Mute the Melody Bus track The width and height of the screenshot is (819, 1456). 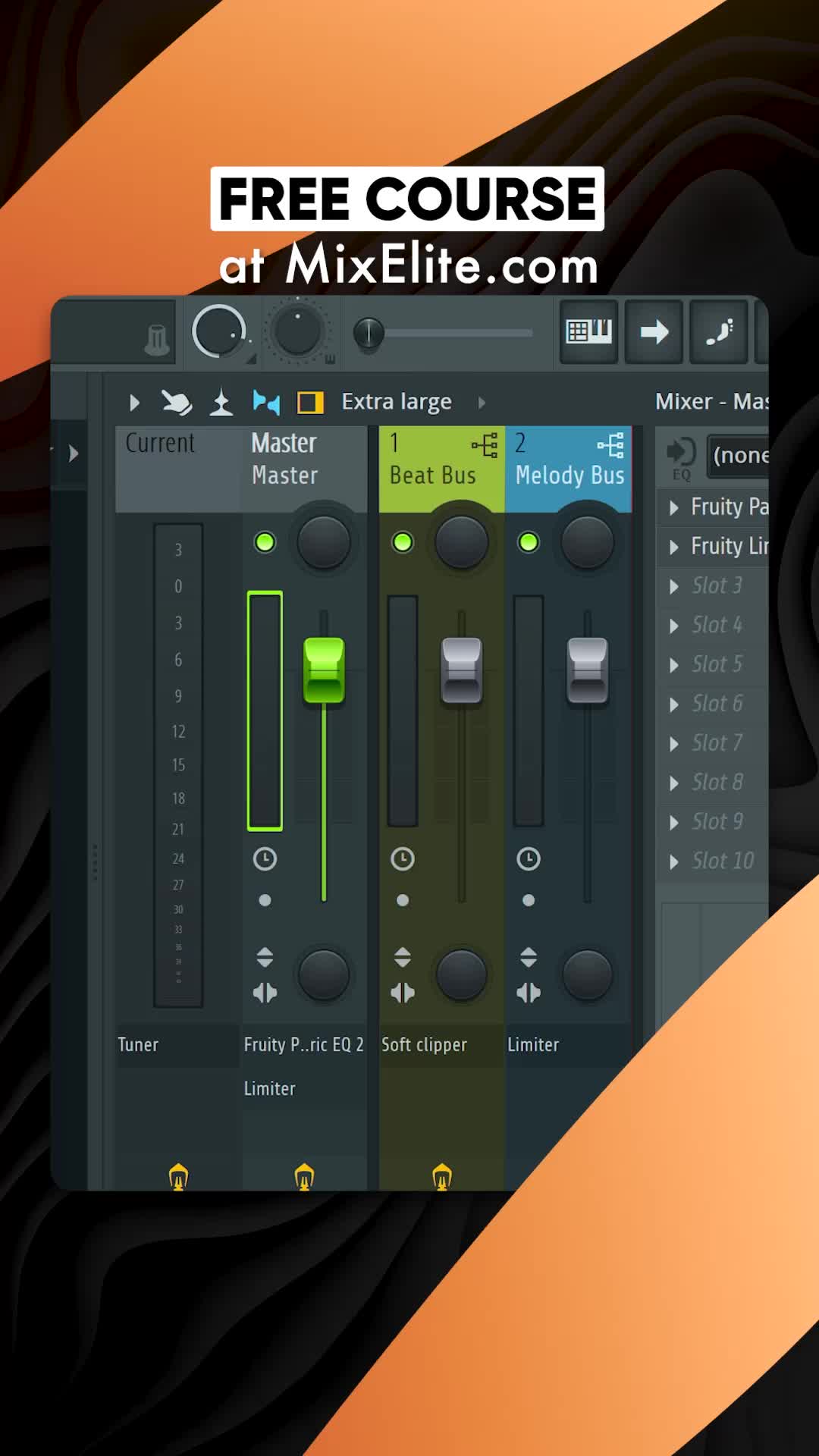529,542
